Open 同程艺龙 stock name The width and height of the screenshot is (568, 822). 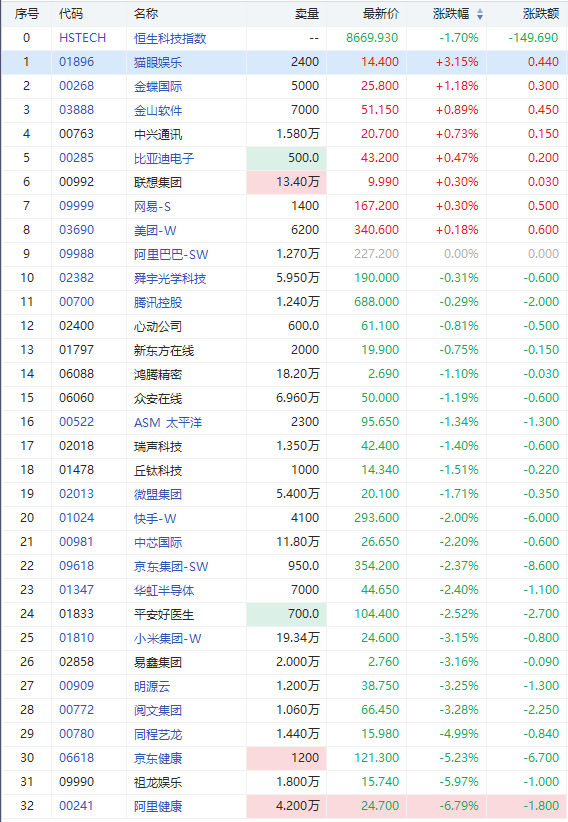point(158,734)
